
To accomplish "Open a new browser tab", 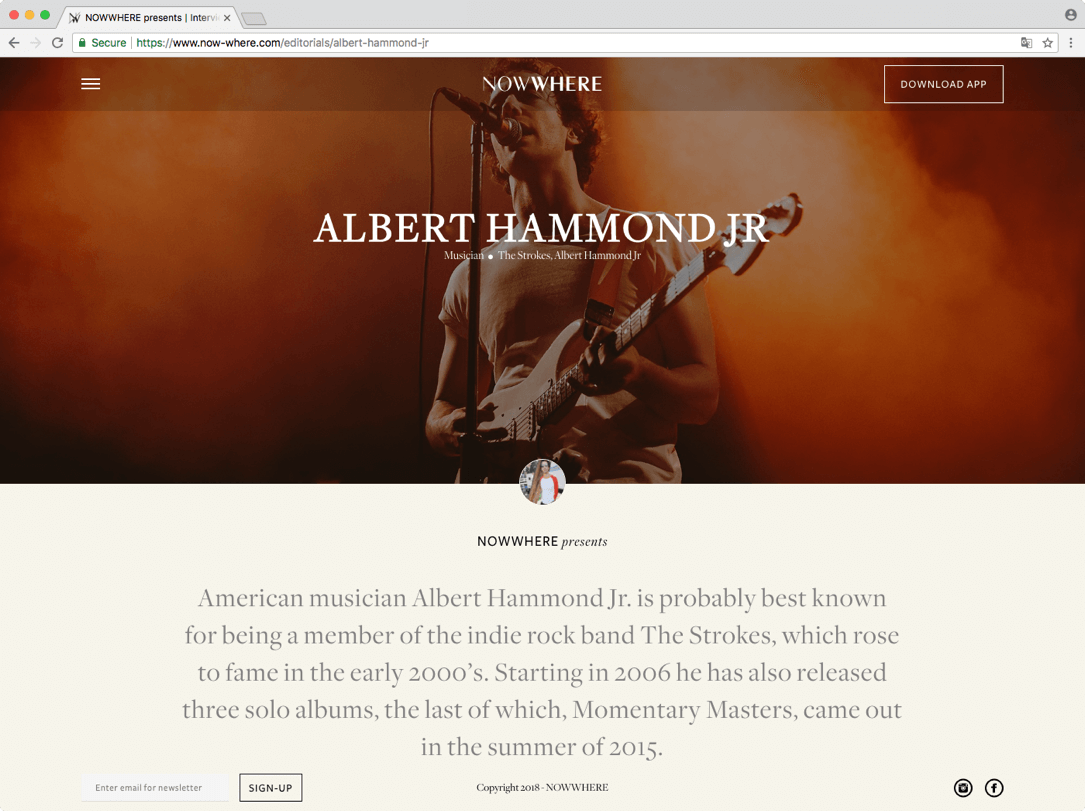I will click(253, 19).
